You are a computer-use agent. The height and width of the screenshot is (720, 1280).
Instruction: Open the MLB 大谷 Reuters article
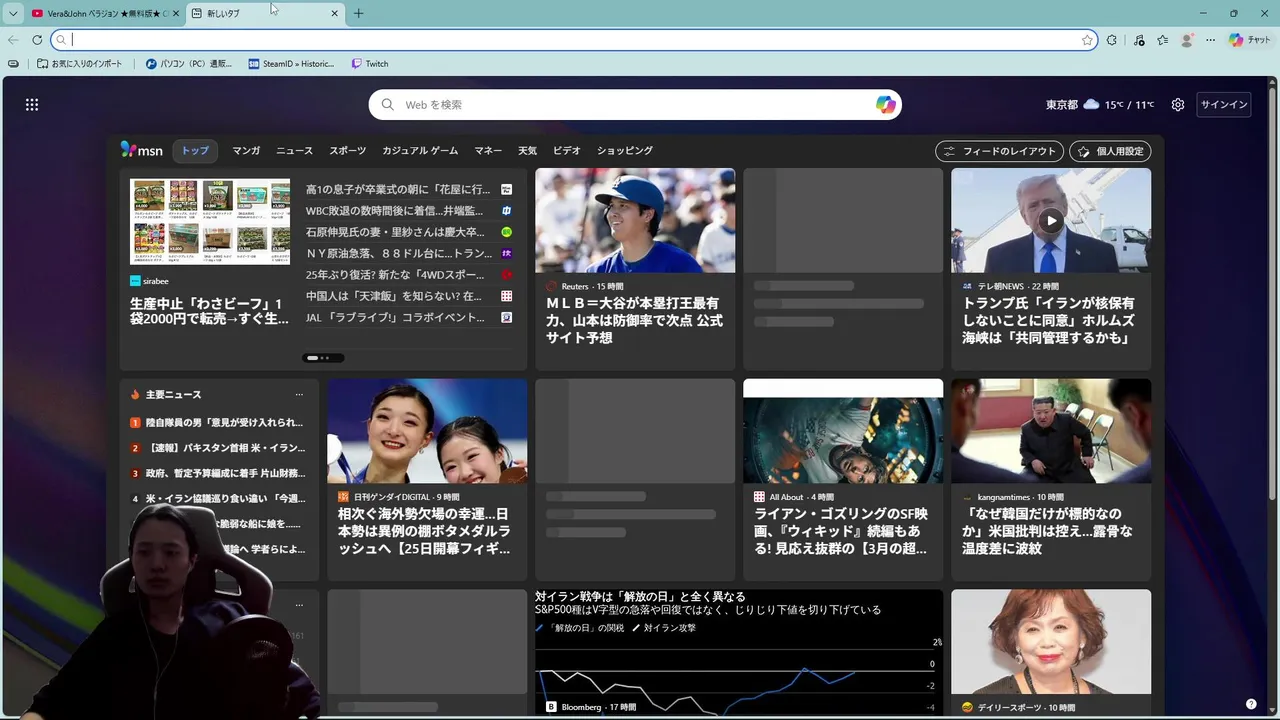(635, 269)
